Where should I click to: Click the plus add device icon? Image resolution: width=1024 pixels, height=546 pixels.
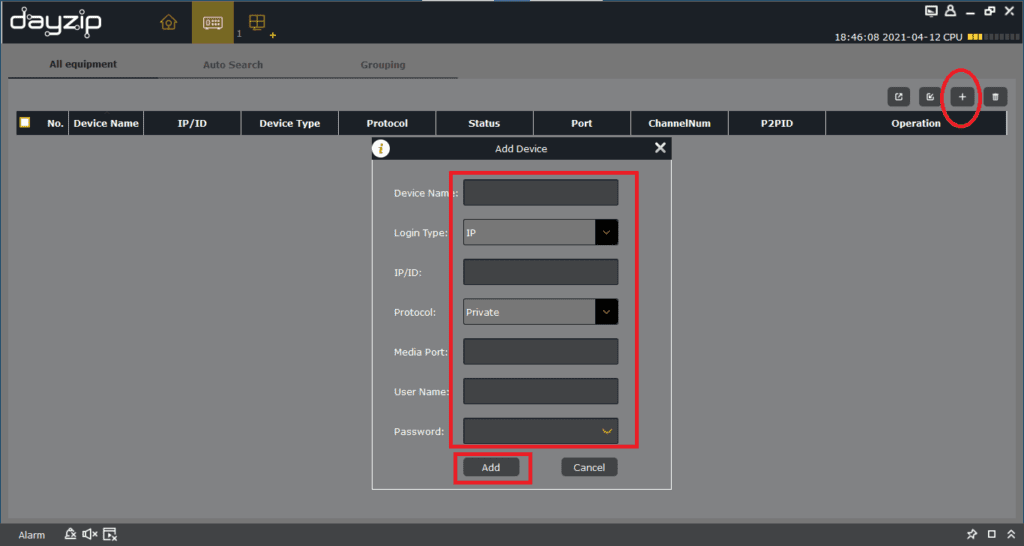click(962, 97)
